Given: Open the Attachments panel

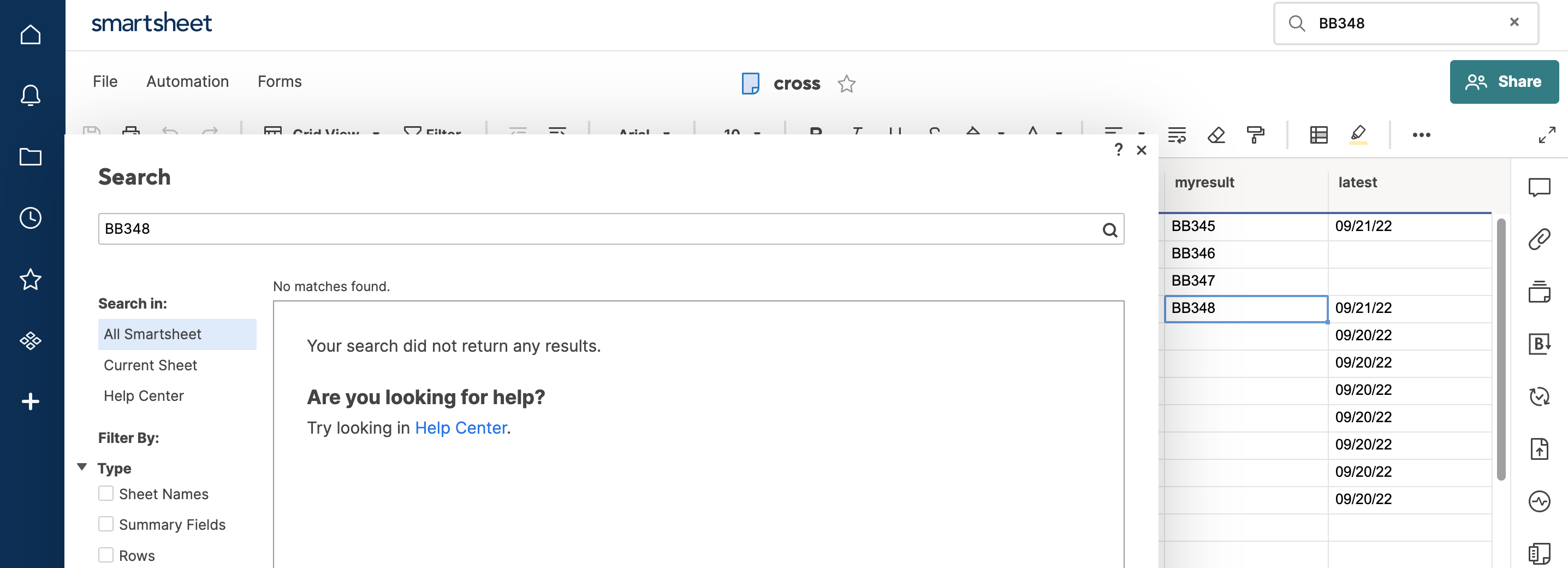Looking at the screenshot, I should click(x=1540, y=239).
